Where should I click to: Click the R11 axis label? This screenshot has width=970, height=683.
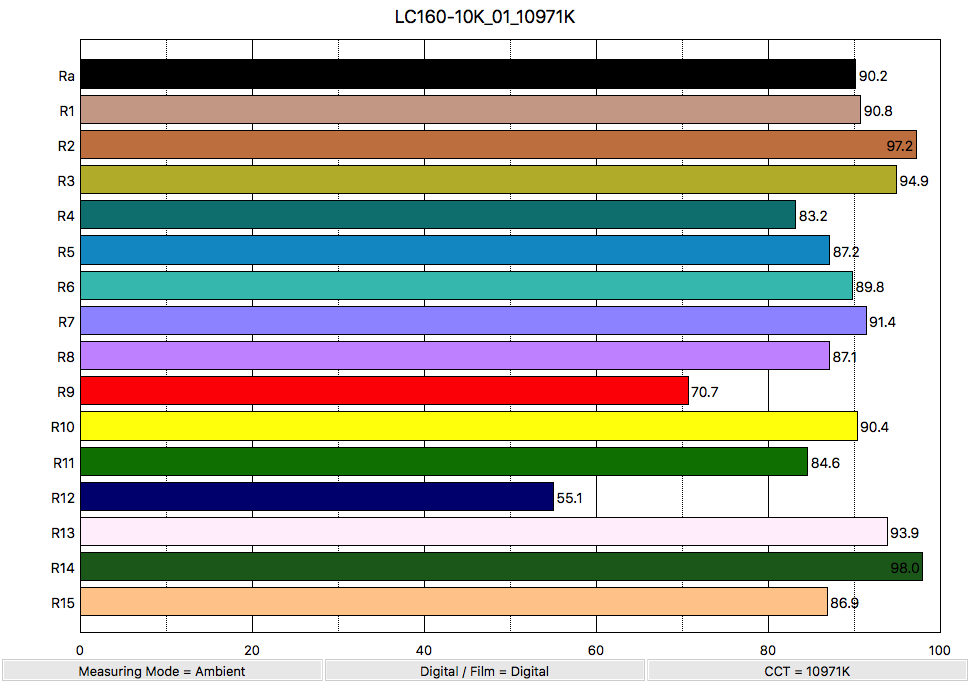click(x=63, y=462)
